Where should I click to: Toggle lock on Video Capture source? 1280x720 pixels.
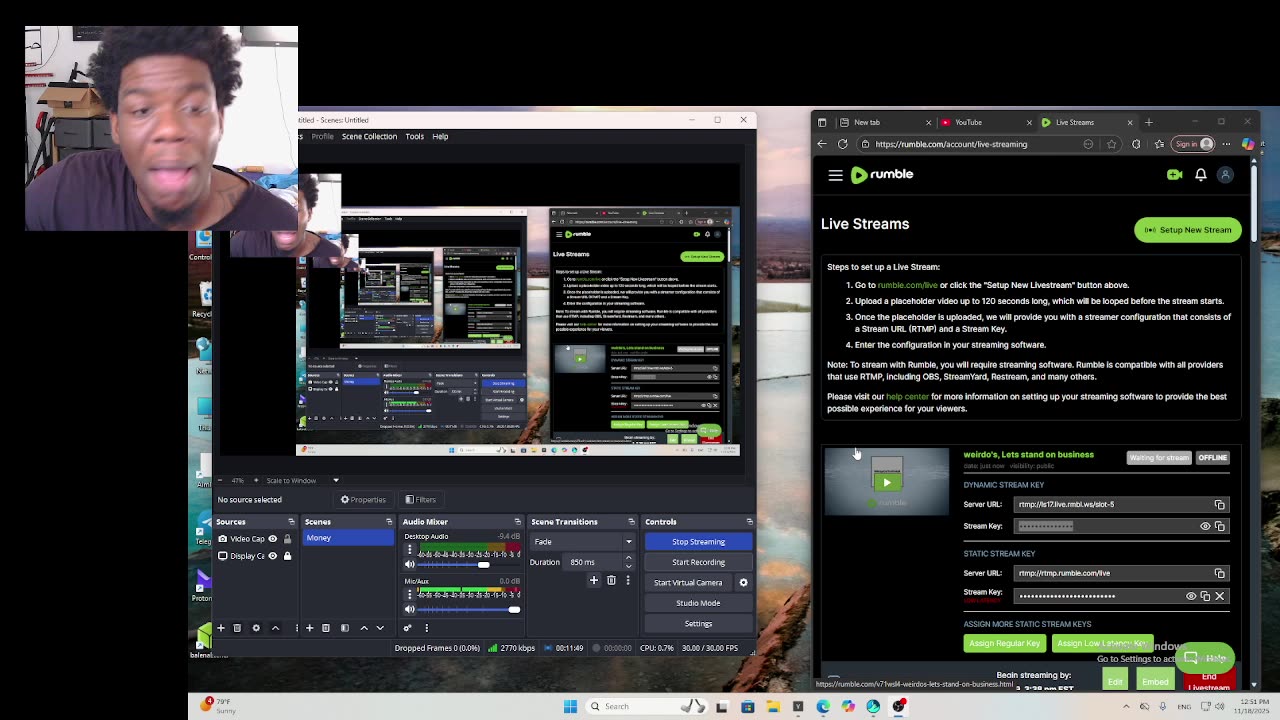click(287, 539)
